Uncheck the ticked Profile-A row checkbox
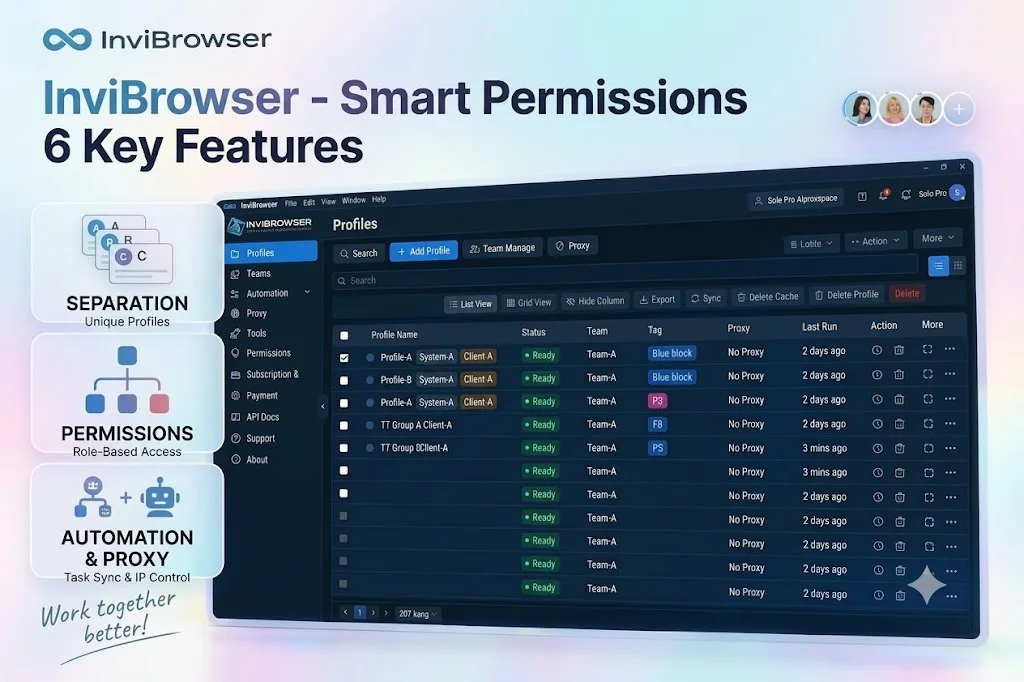Viewport: 1024px width, 682px height. pos(344,358)
